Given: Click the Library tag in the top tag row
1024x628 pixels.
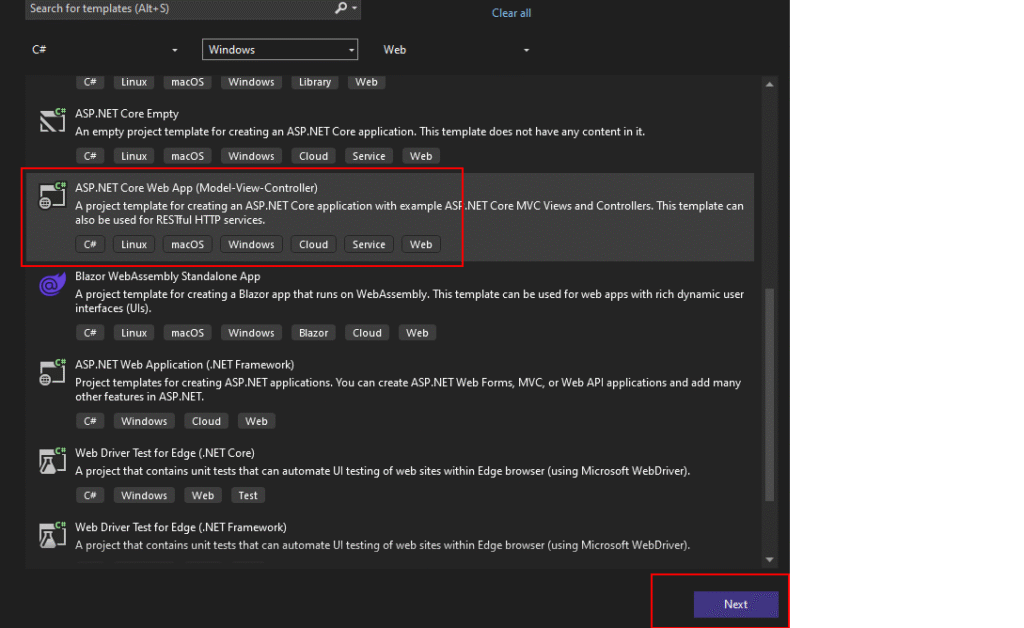Looking at the screenshot, I should click(x=315, y=82).
